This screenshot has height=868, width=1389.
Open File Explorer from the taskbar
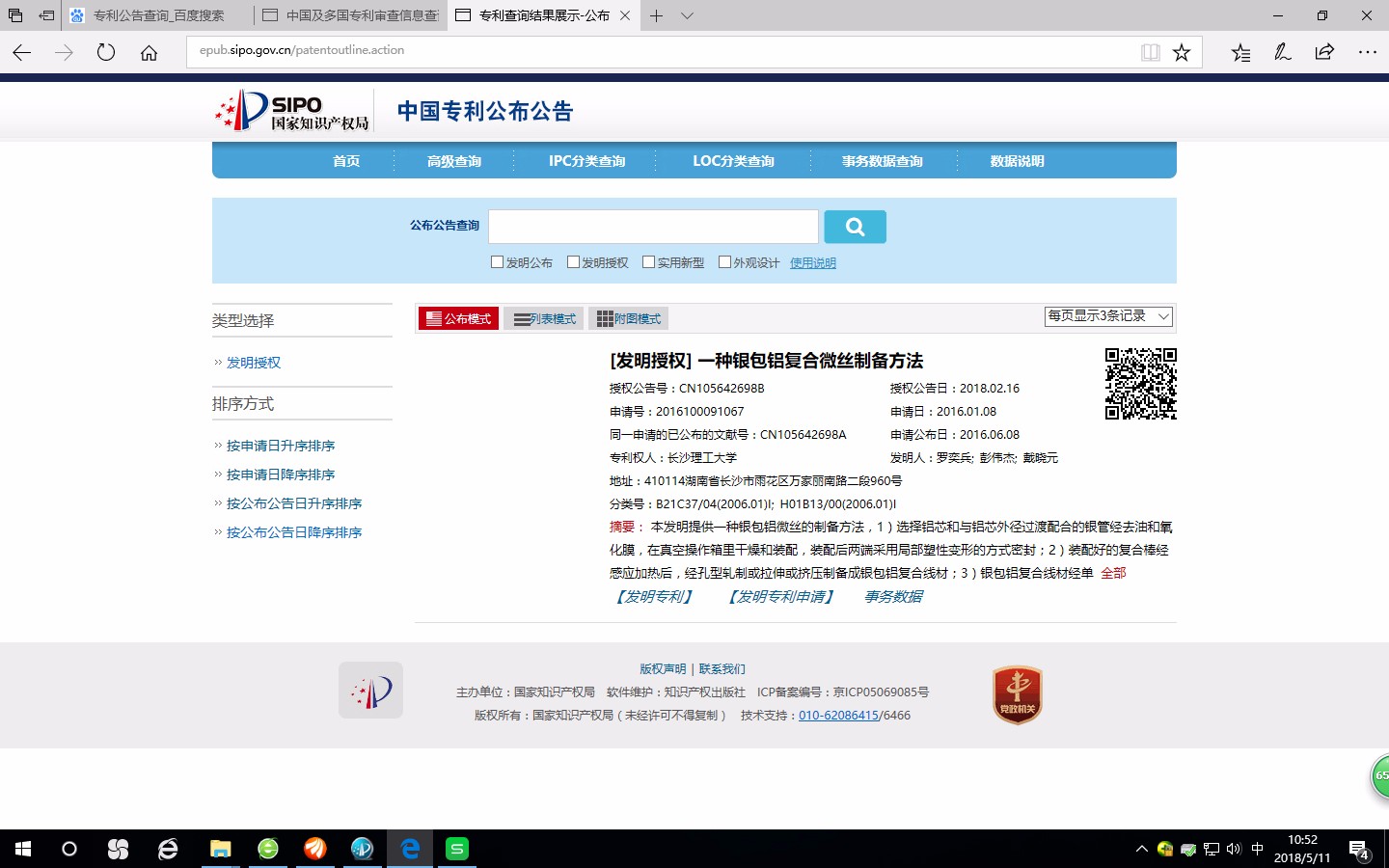221,849
